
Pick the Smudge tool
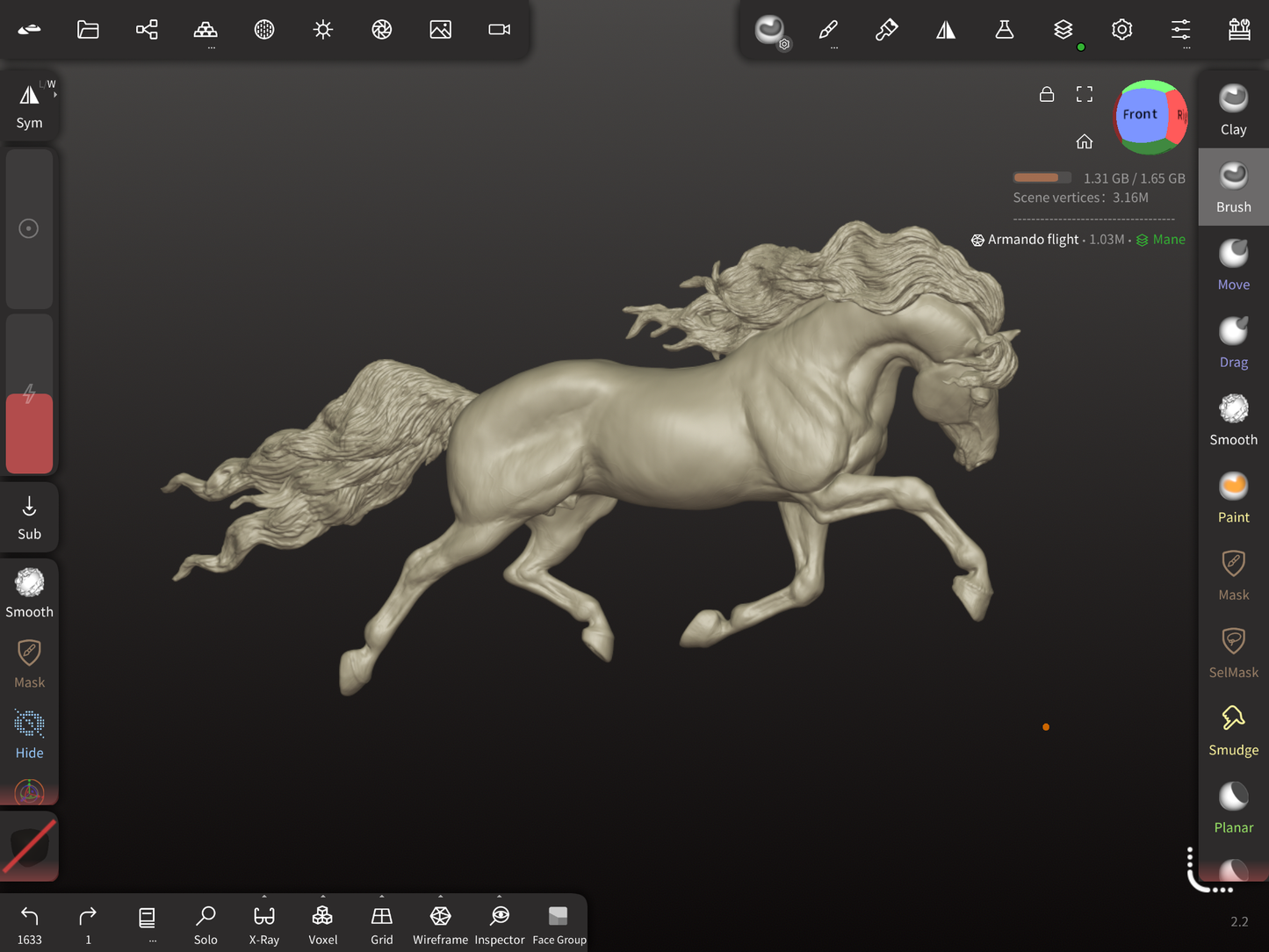pyautogui.click(x=1233, y=730)
